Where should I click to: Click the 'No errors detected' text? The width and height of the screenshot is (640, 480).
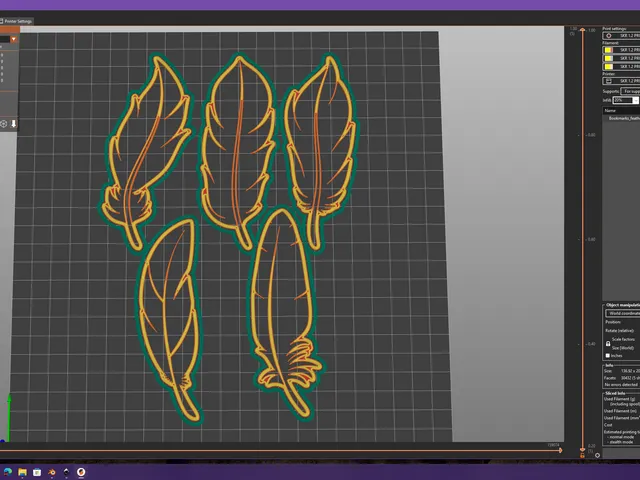[x=621, y=384]
